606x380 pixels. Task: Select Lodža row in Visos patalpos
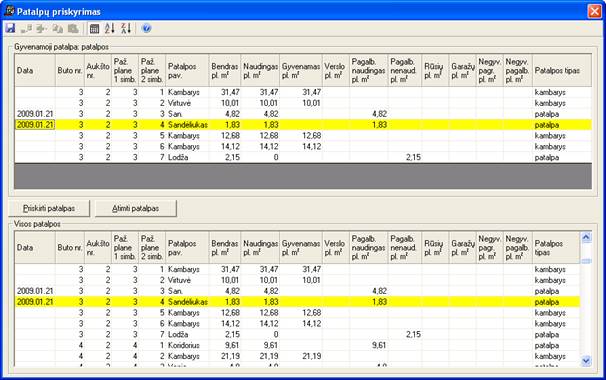point(297,334)
